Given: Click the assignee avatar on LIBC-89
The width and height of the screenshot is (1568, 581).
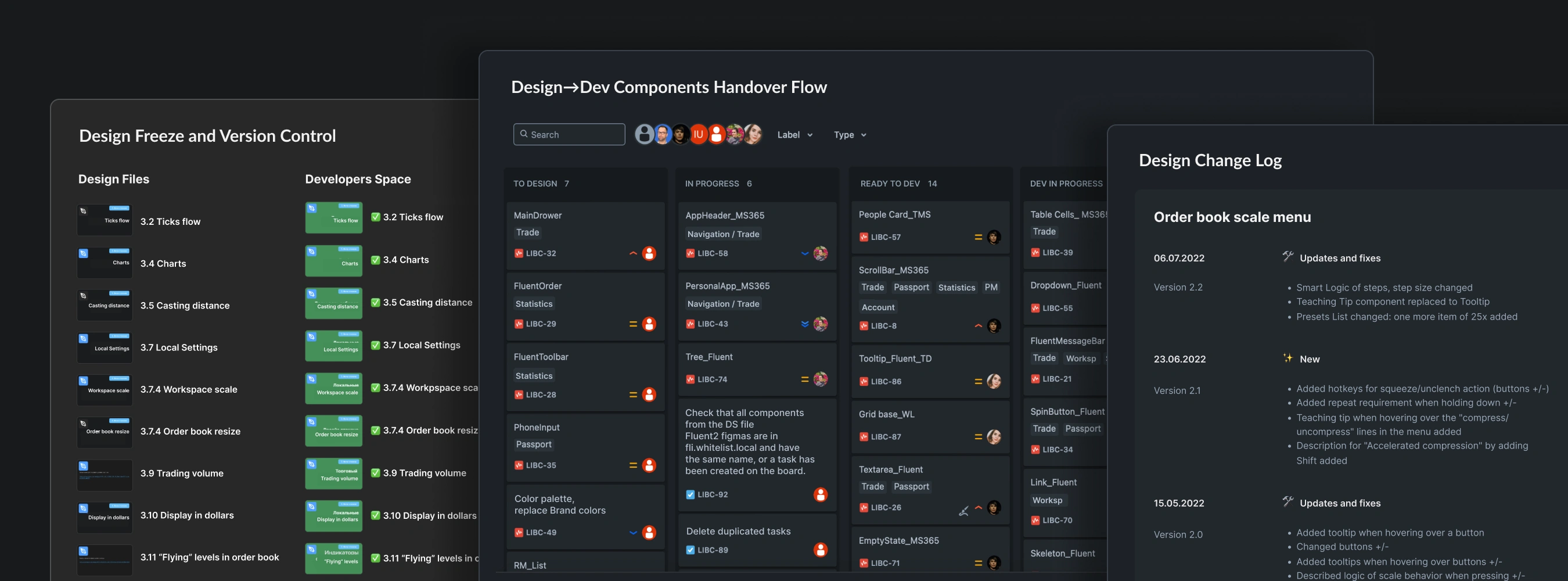Looking at the screenshot, I should click(x=821, y=550).
